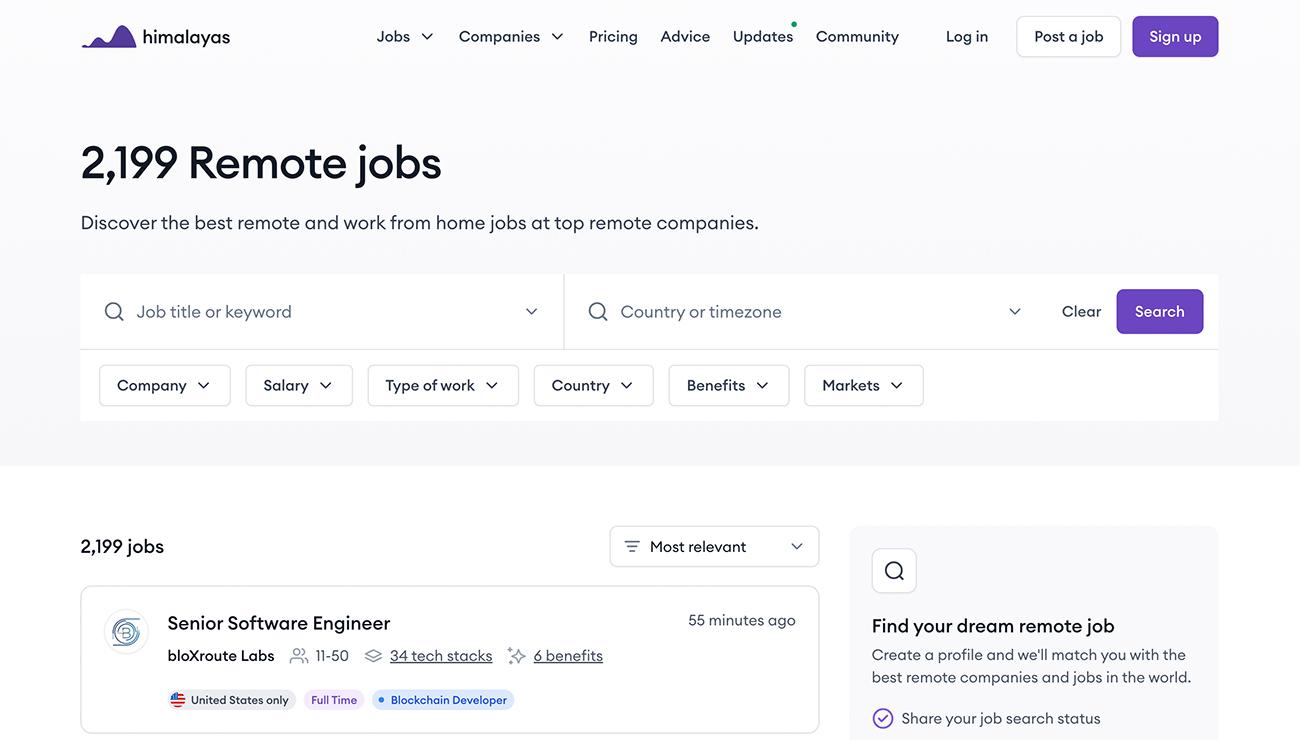Click the layers icon beside 34 tech stacks

click(x=373, y=656)
